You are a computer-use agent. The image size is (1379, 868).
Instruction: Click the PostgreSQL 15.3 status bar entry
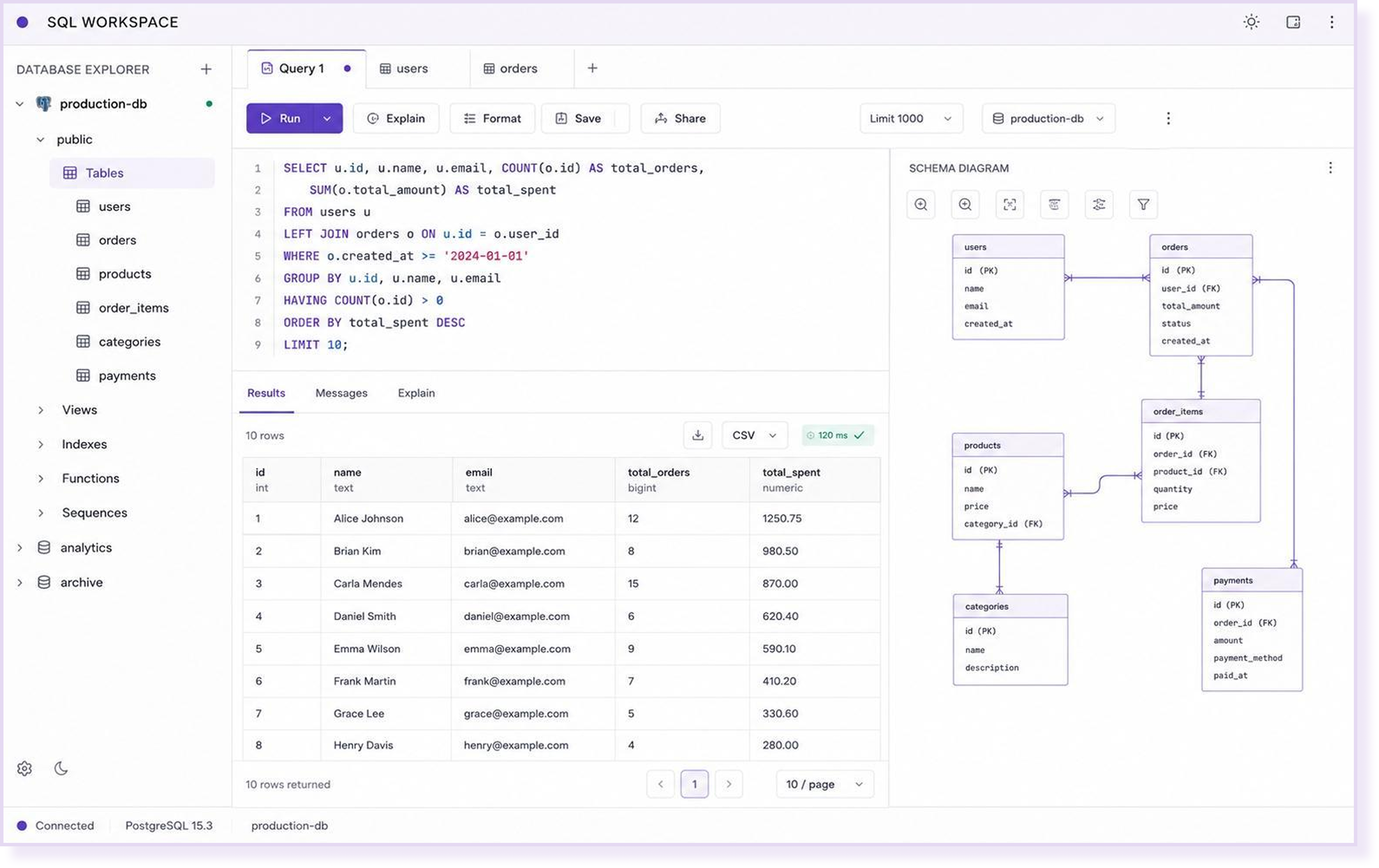[169, 826]
